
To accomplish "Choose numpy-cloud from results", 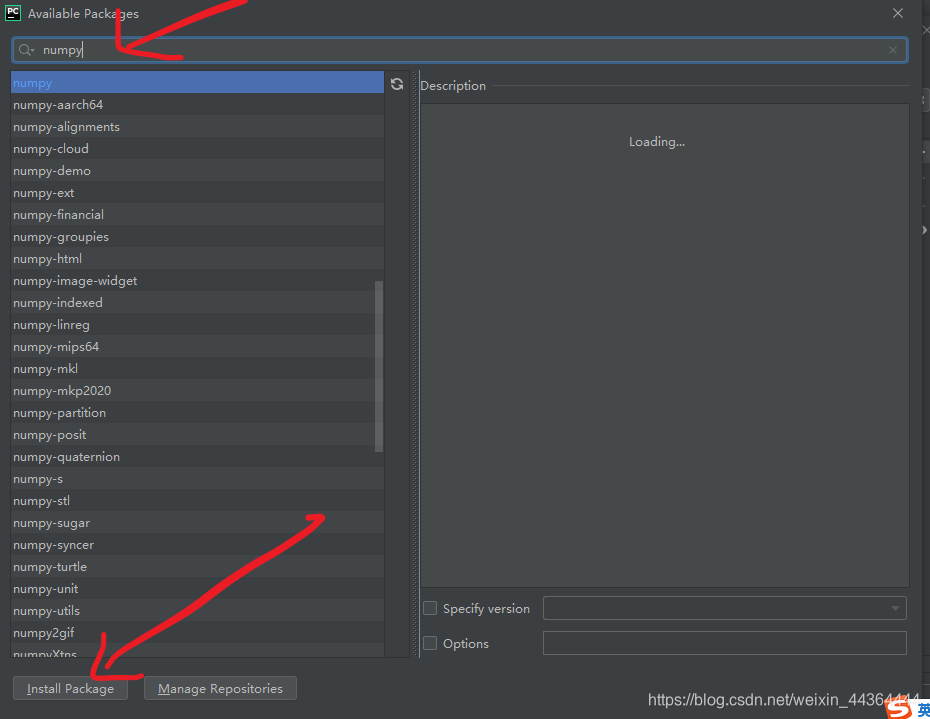I will pyautogui.click(x=198, y=148).
